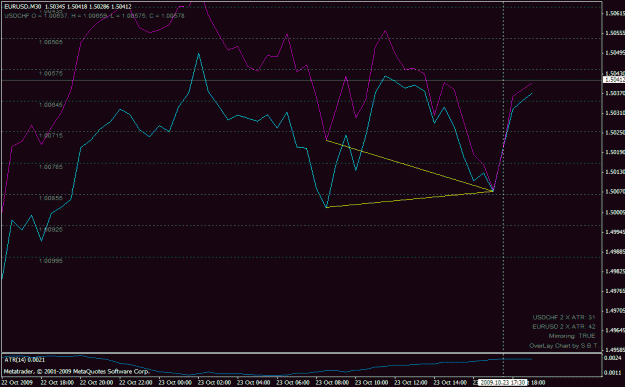625x387 pixels.
Task: Click the 1.00995 USDCHF level label
Action: tap(51, 261)
